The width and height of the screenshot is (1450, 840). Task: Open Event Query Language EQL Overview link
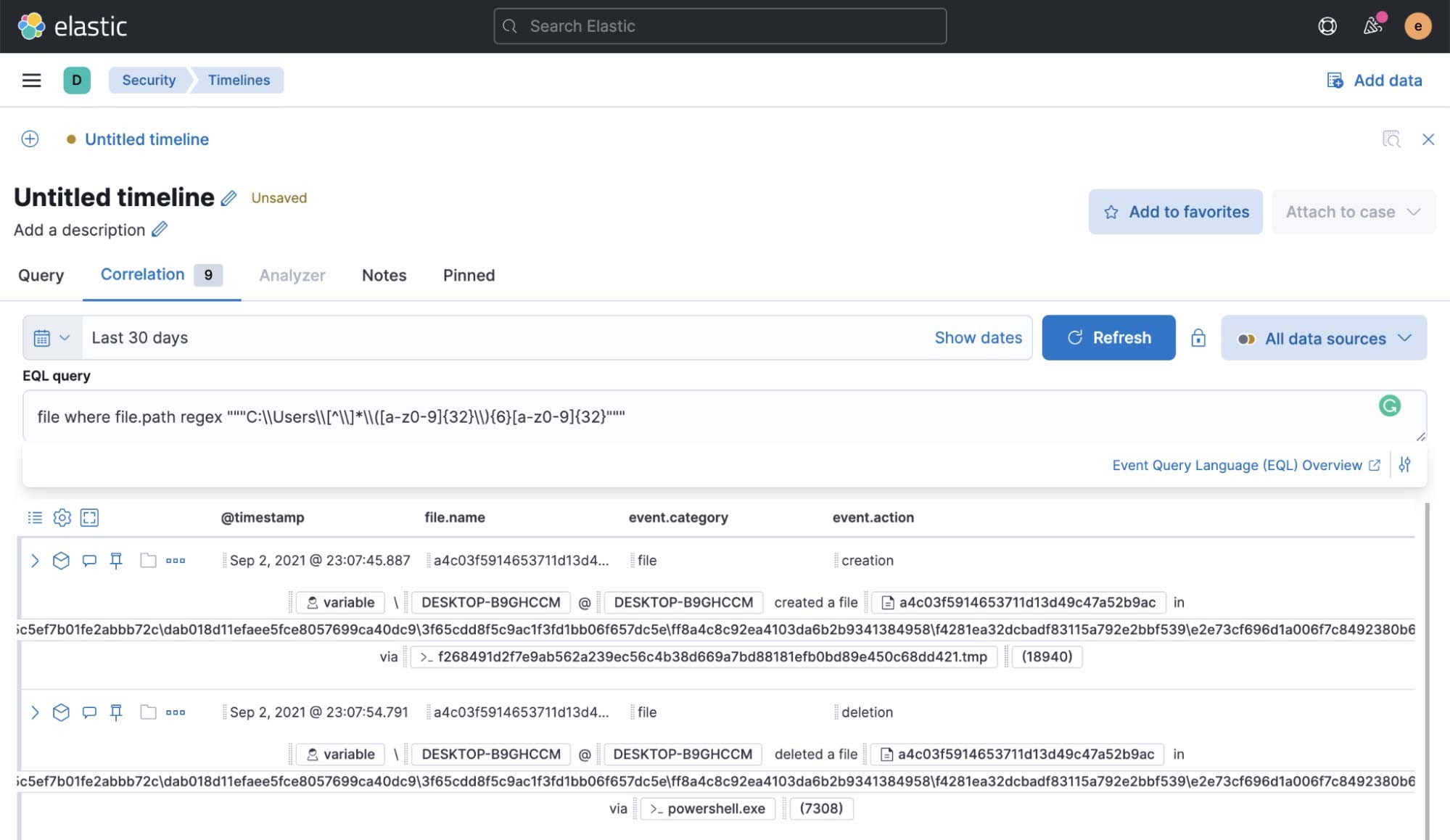click(x=1245, y=464)
